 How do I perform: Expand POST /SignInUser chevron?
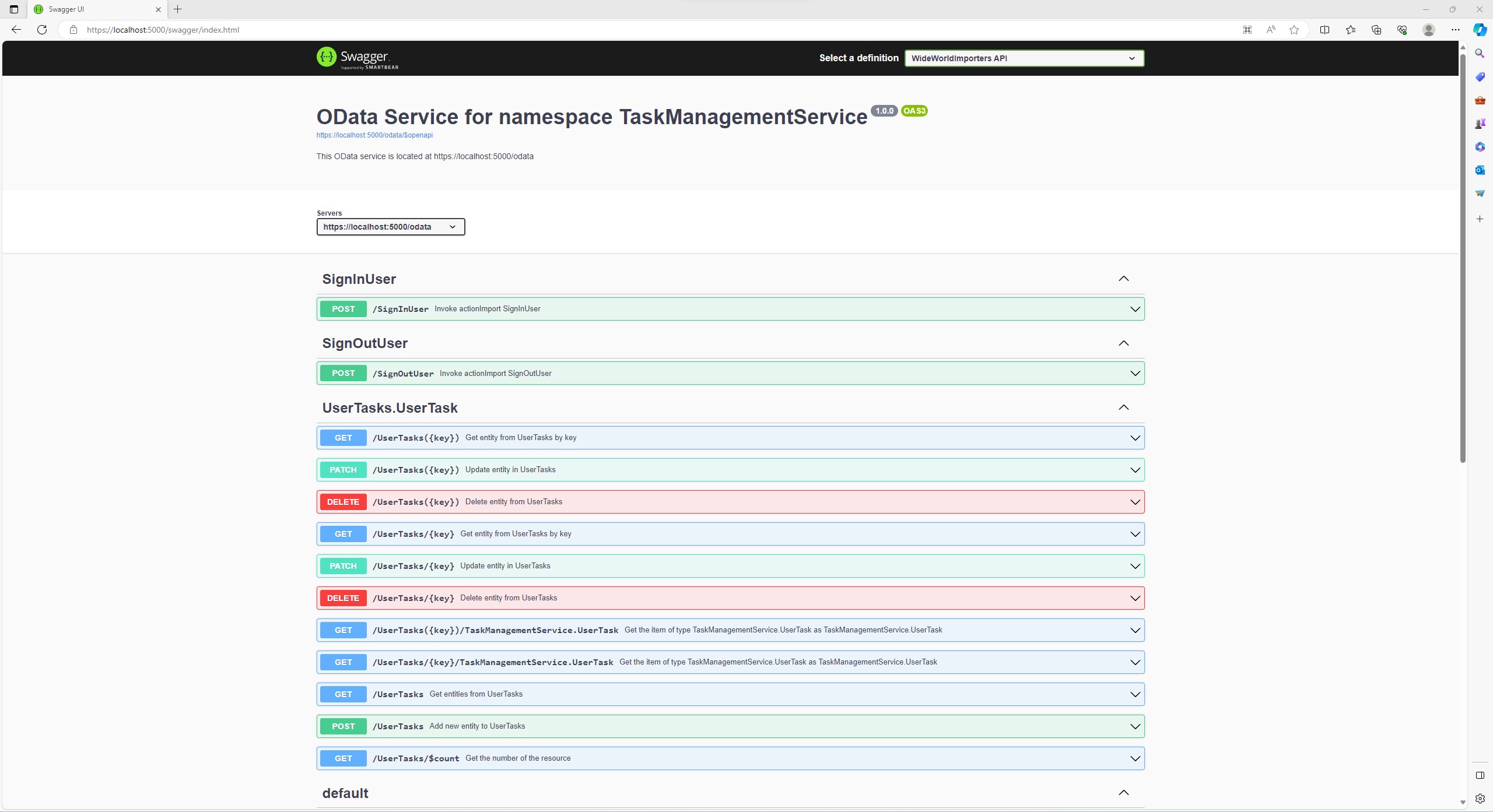[x=1135, y=309]
